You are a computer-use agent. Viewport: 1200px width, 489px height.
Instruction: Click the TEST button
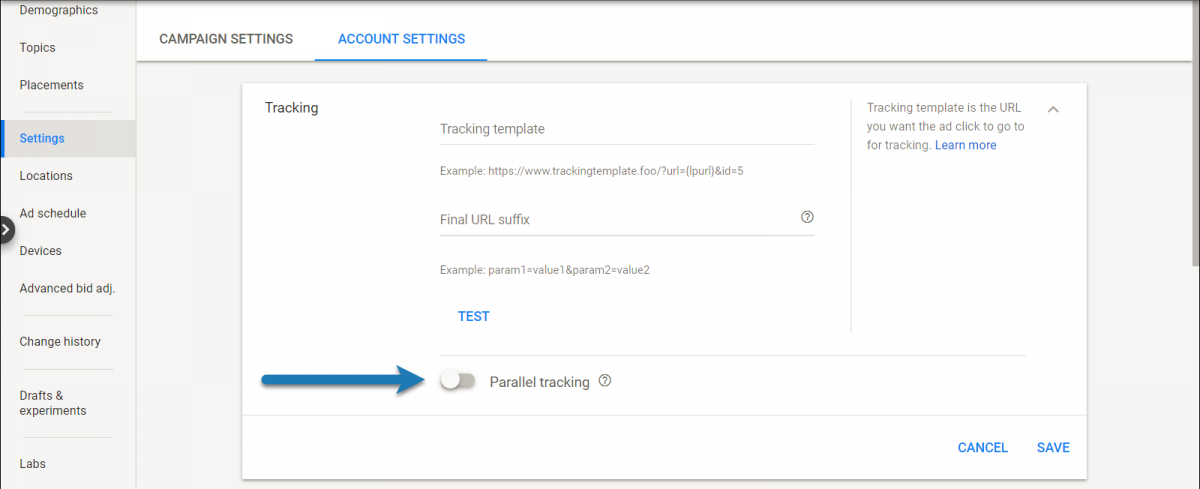(x=474, y=316)
